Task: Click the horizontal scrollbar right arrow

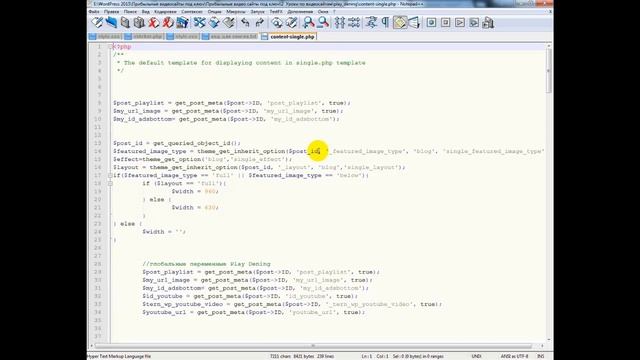Action: [x=542, y=346]
